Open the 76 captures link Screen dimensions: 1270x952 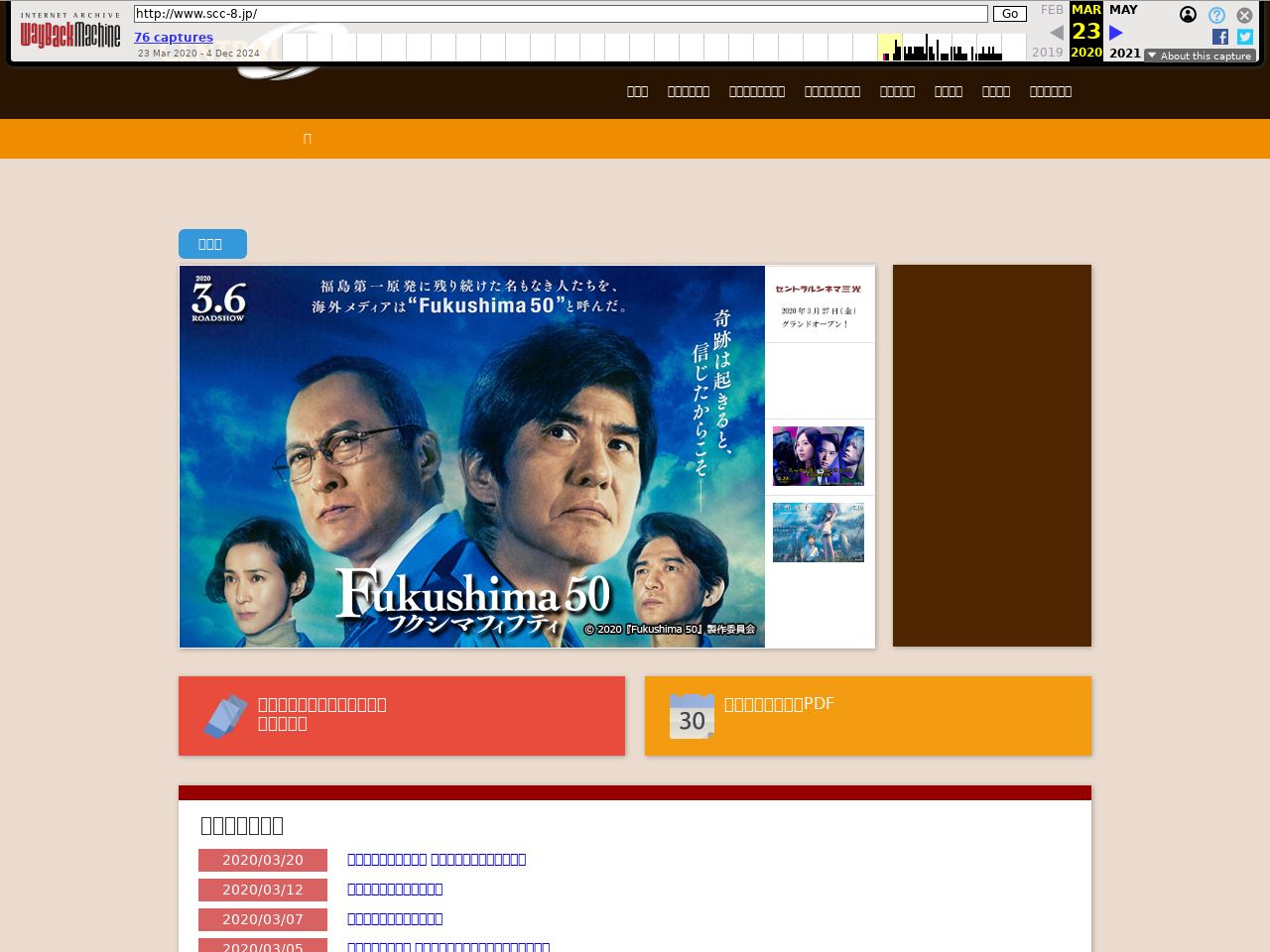(174, 38)
